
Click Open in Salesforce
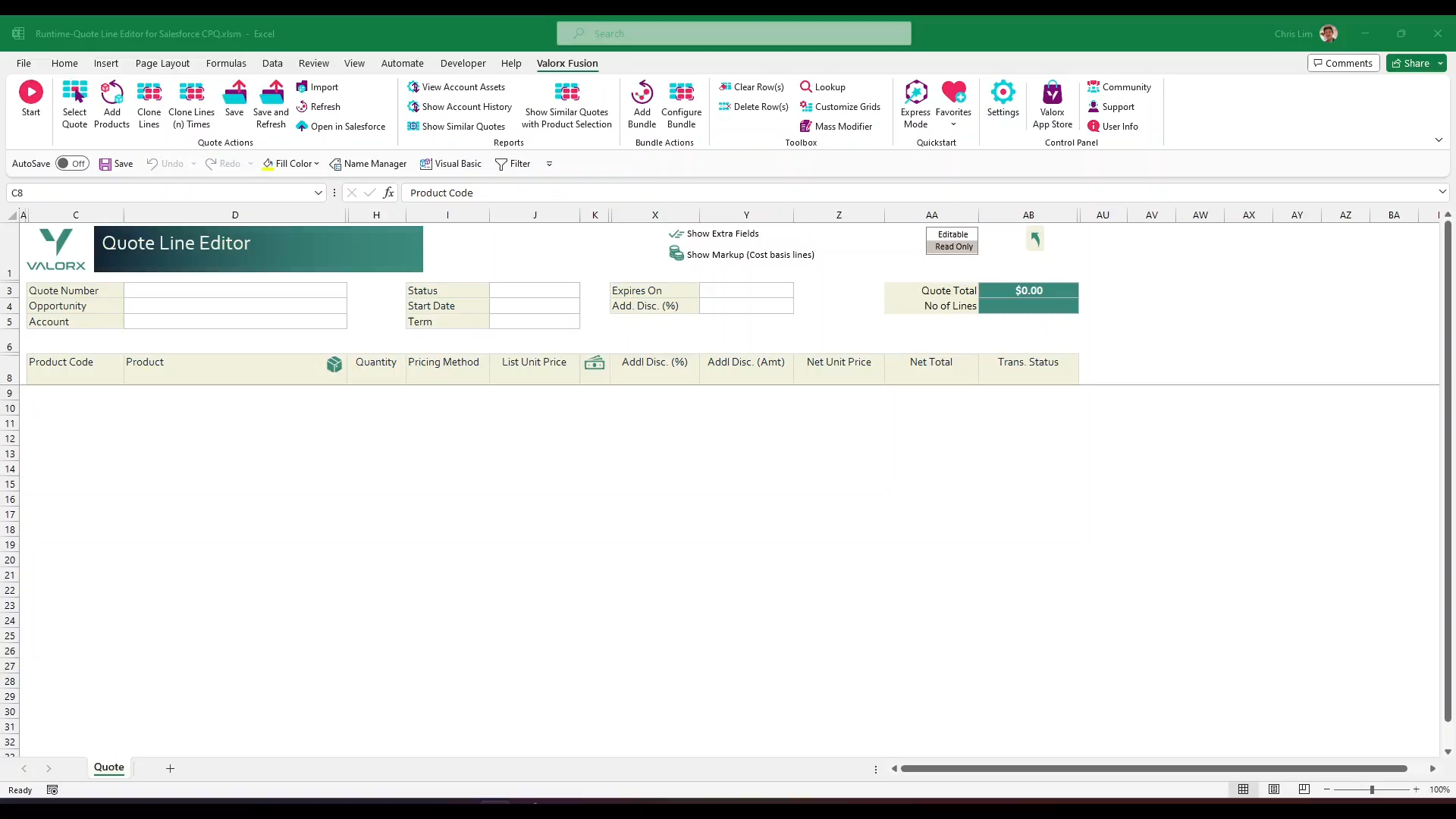340,127
